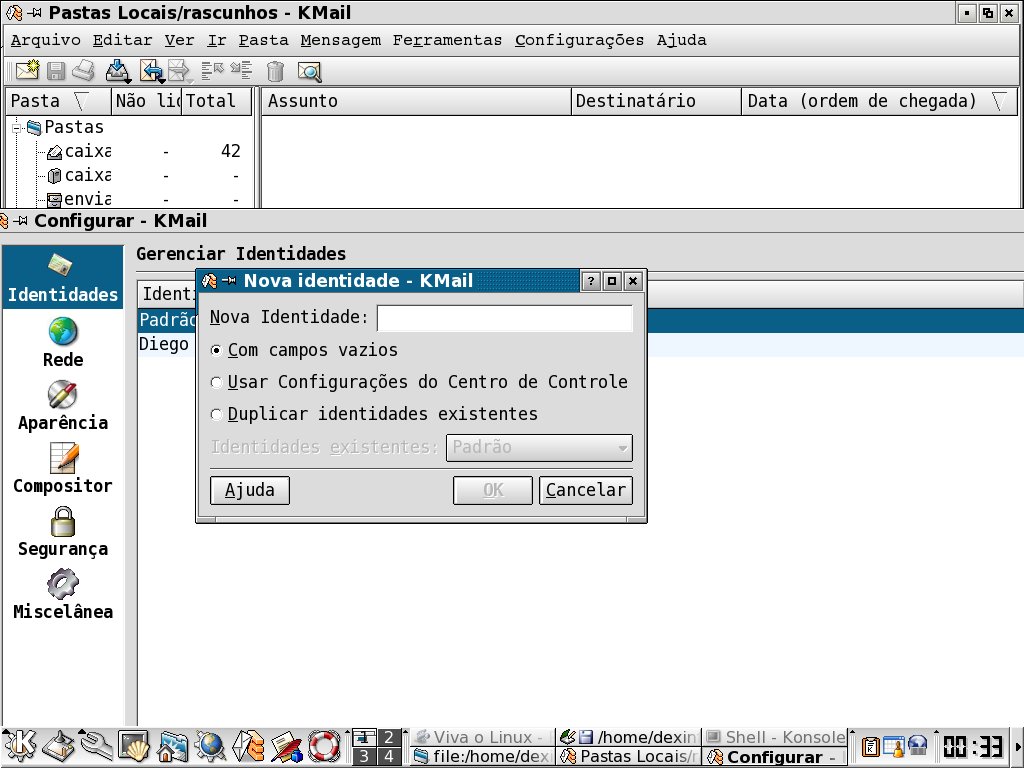Open the Aparência settings section
The image size is (1024, 768).
(x=63, y=405)
